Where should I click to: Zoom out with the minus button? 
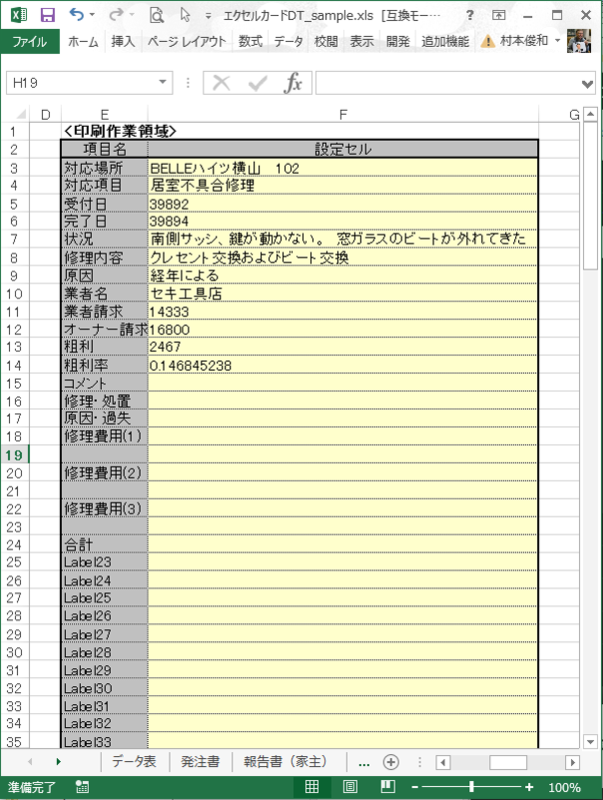[x=415, y=787]
